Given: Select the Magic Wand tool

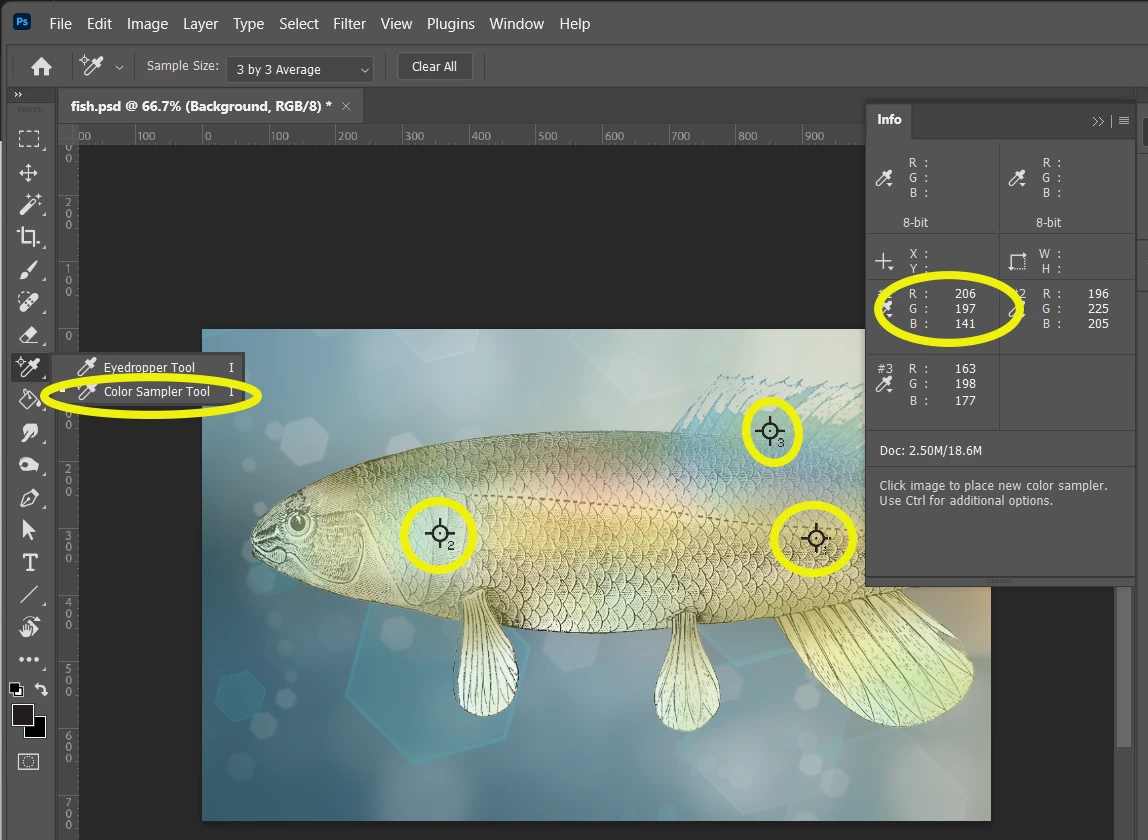Looking at the screenshot, I should (29, 204).
